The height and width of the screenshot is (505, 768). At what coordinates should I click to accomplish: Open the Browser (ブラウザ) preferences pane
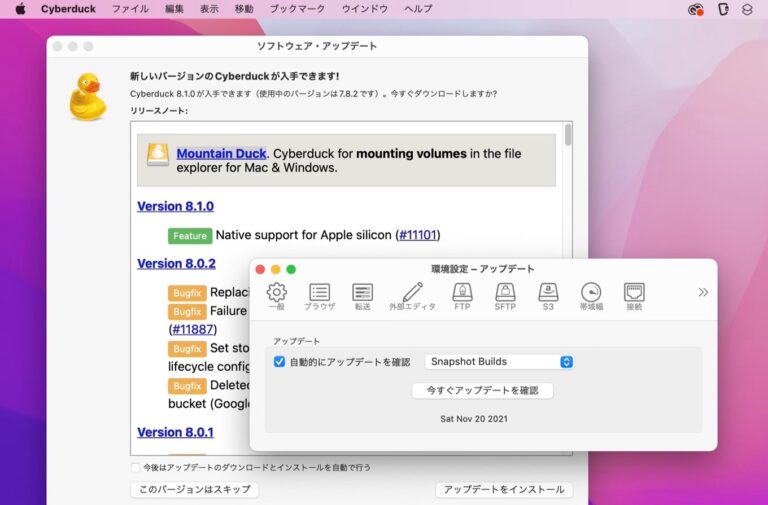[x=319, y=296]
